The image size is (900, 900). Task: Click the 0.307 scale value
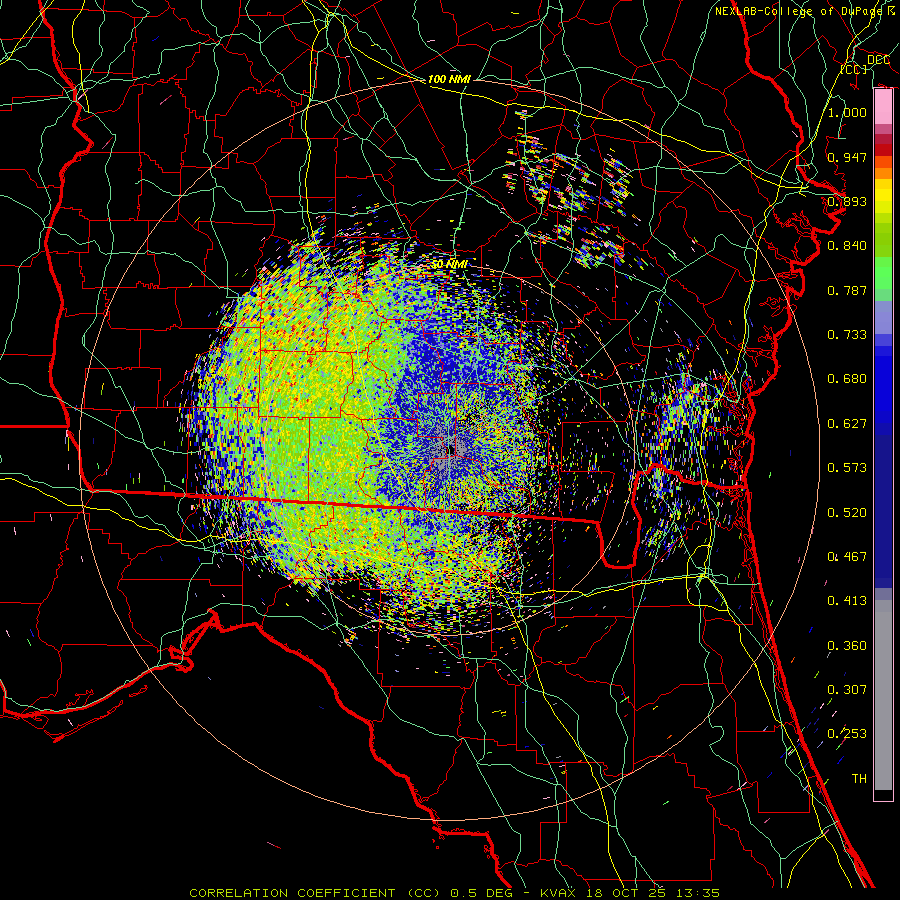[847, 690]
